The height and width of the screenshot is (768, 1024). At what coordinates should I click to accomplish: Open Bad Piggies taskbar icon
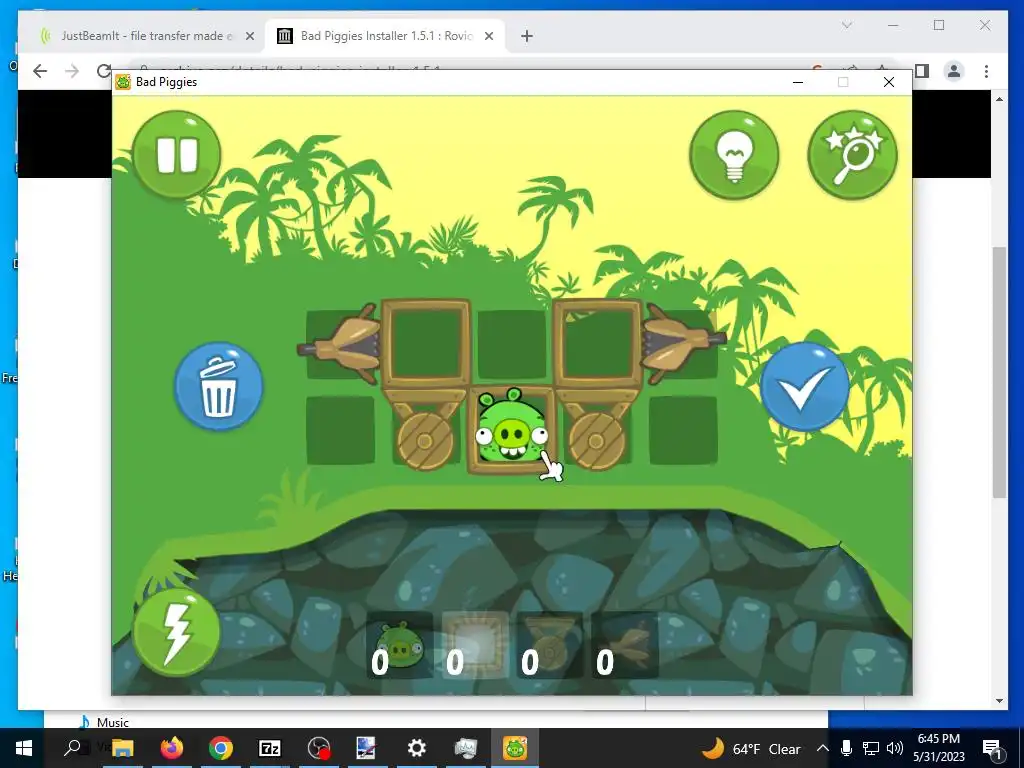(515, 748)
